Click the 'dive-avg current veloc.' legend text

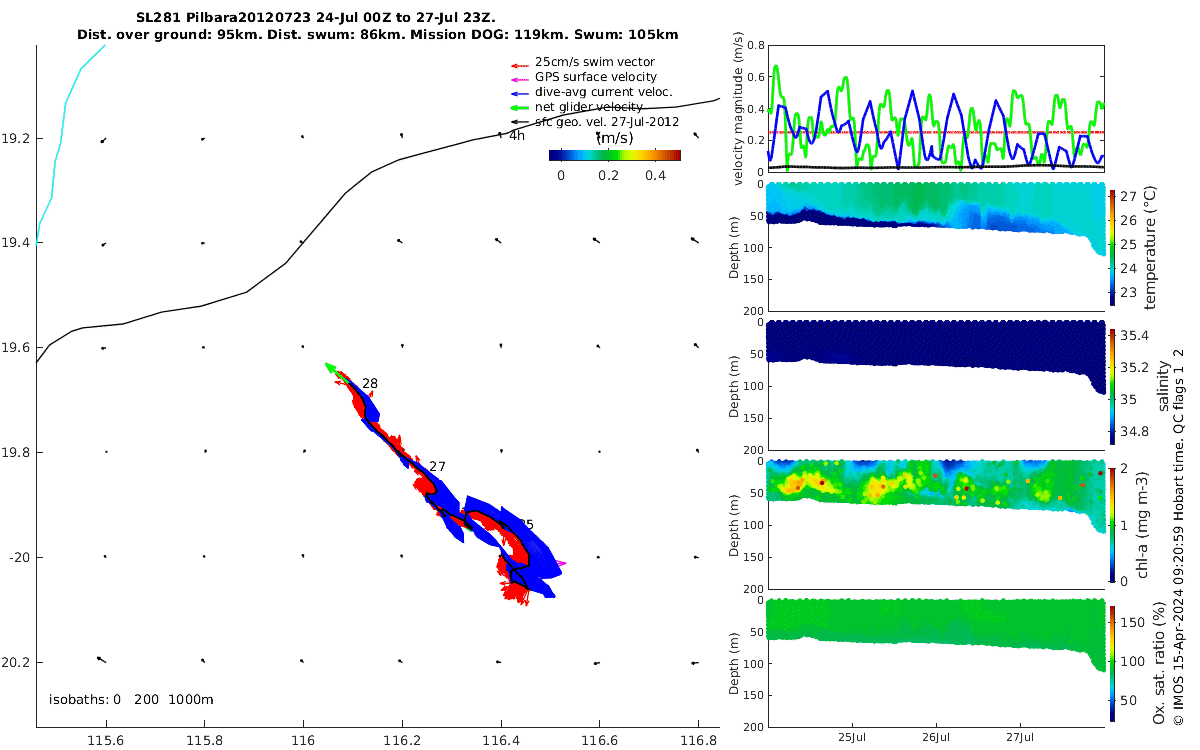coord(604,92)
